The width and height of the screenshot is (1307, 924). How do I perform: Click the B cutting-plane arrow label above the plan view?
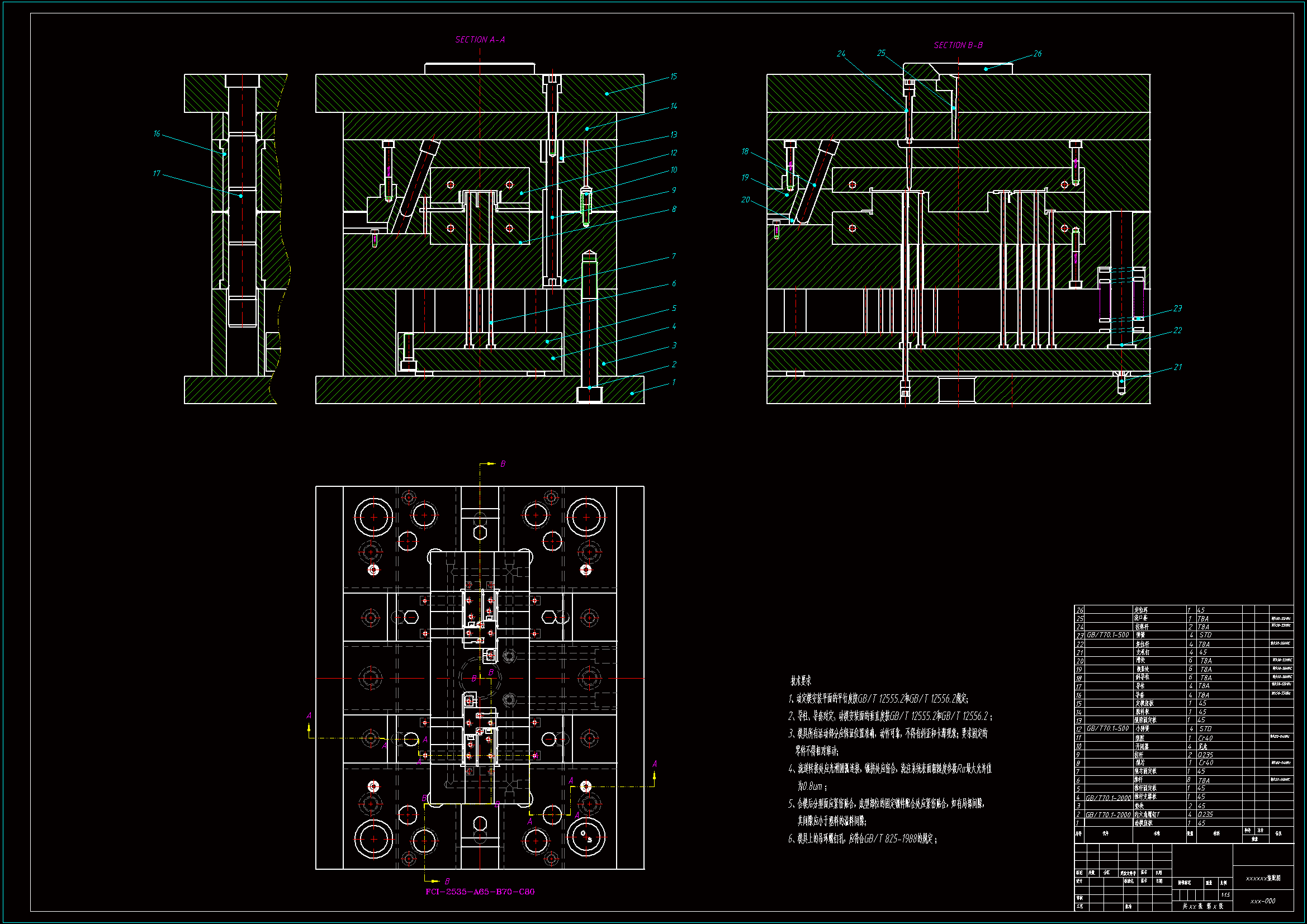point(503,464)
